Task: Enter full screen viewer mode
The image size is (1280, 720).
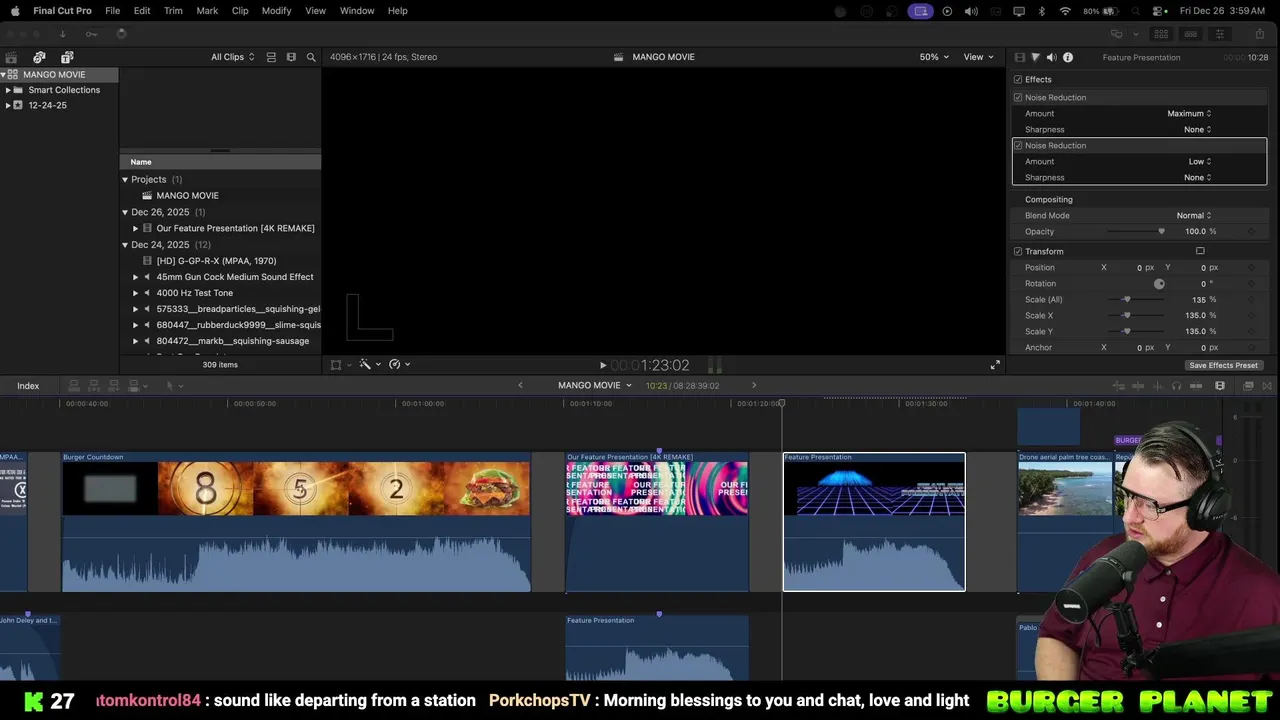Action: 995,365
